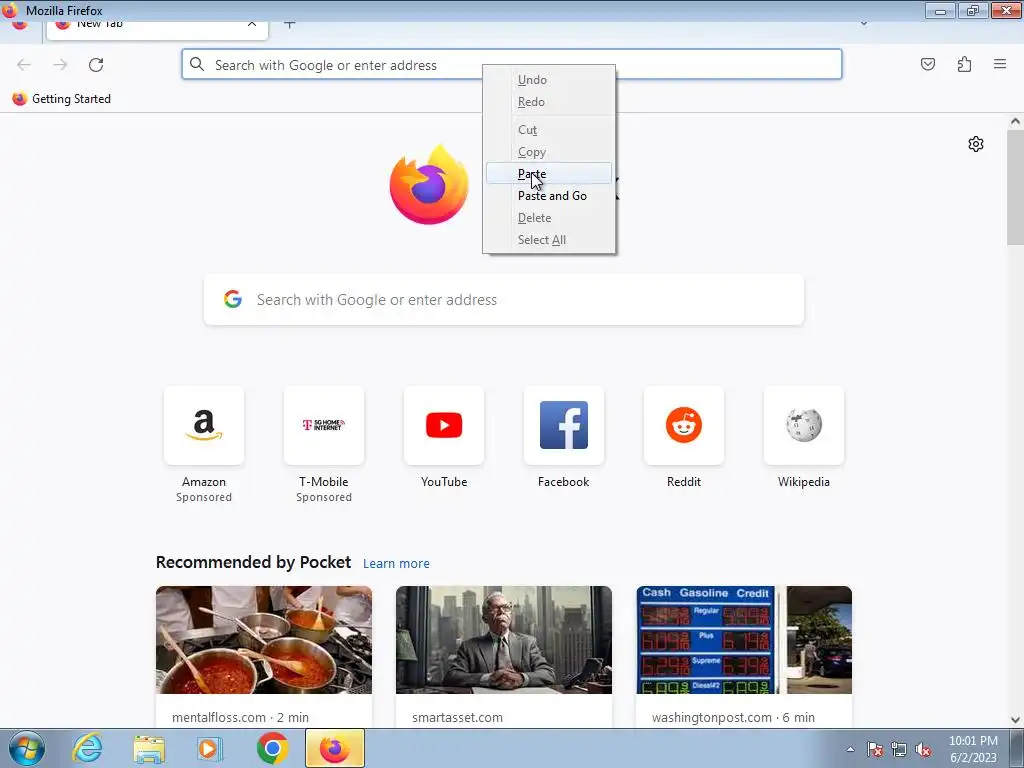This screenshot has height=768, width=1024.
Task: Close the New Tab tab
Action: 251,24
